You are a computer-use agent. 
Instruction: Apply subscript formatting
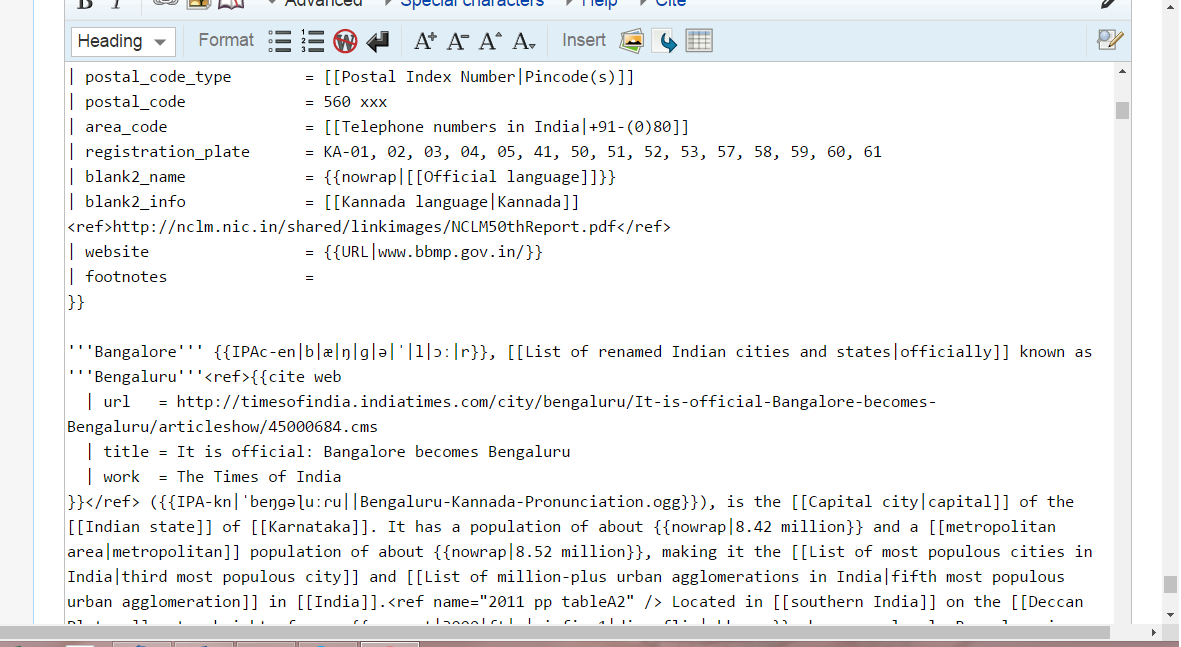point(523,41)
